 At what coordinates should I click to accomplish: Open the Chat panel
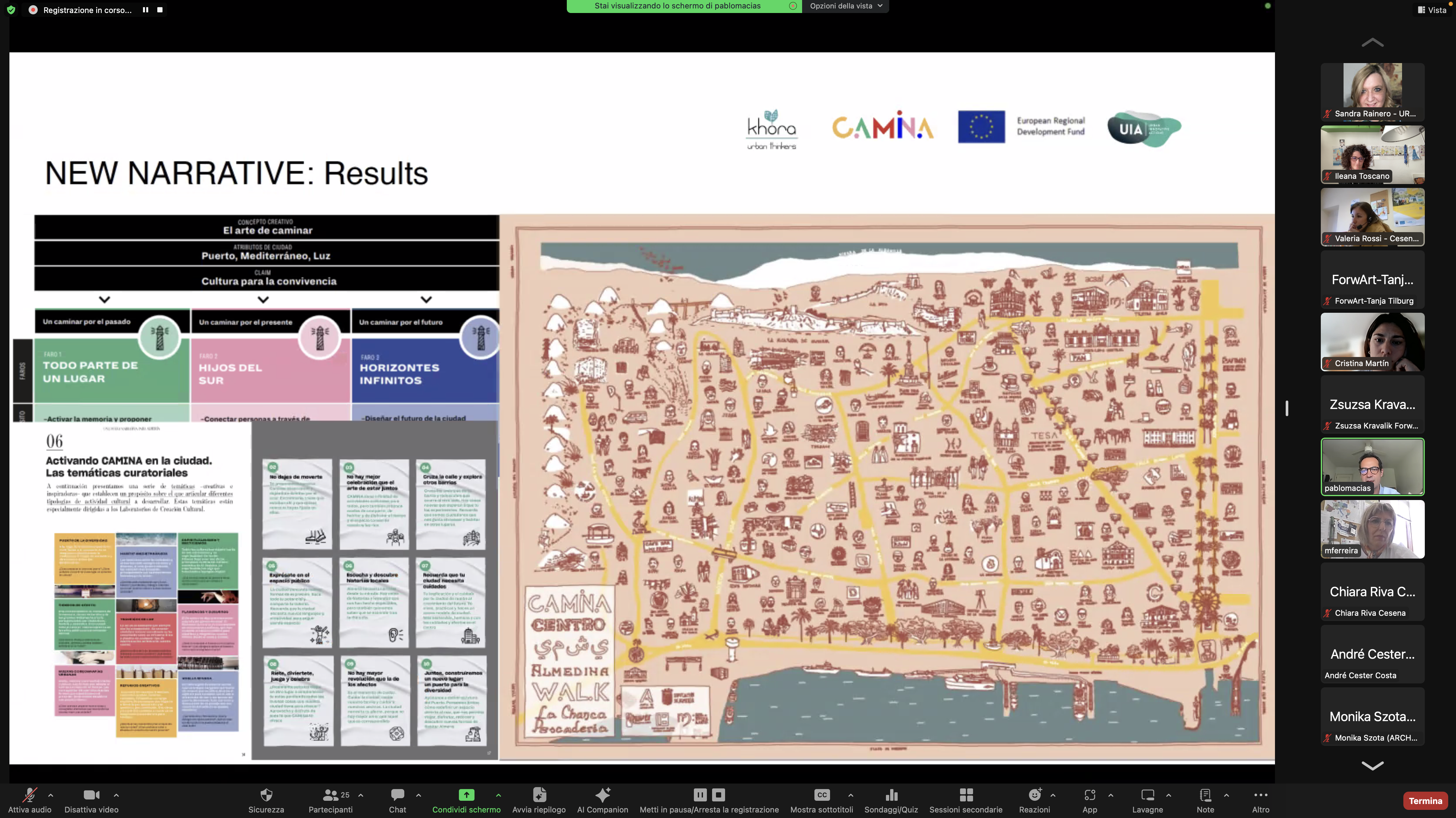tap(397, 795)
